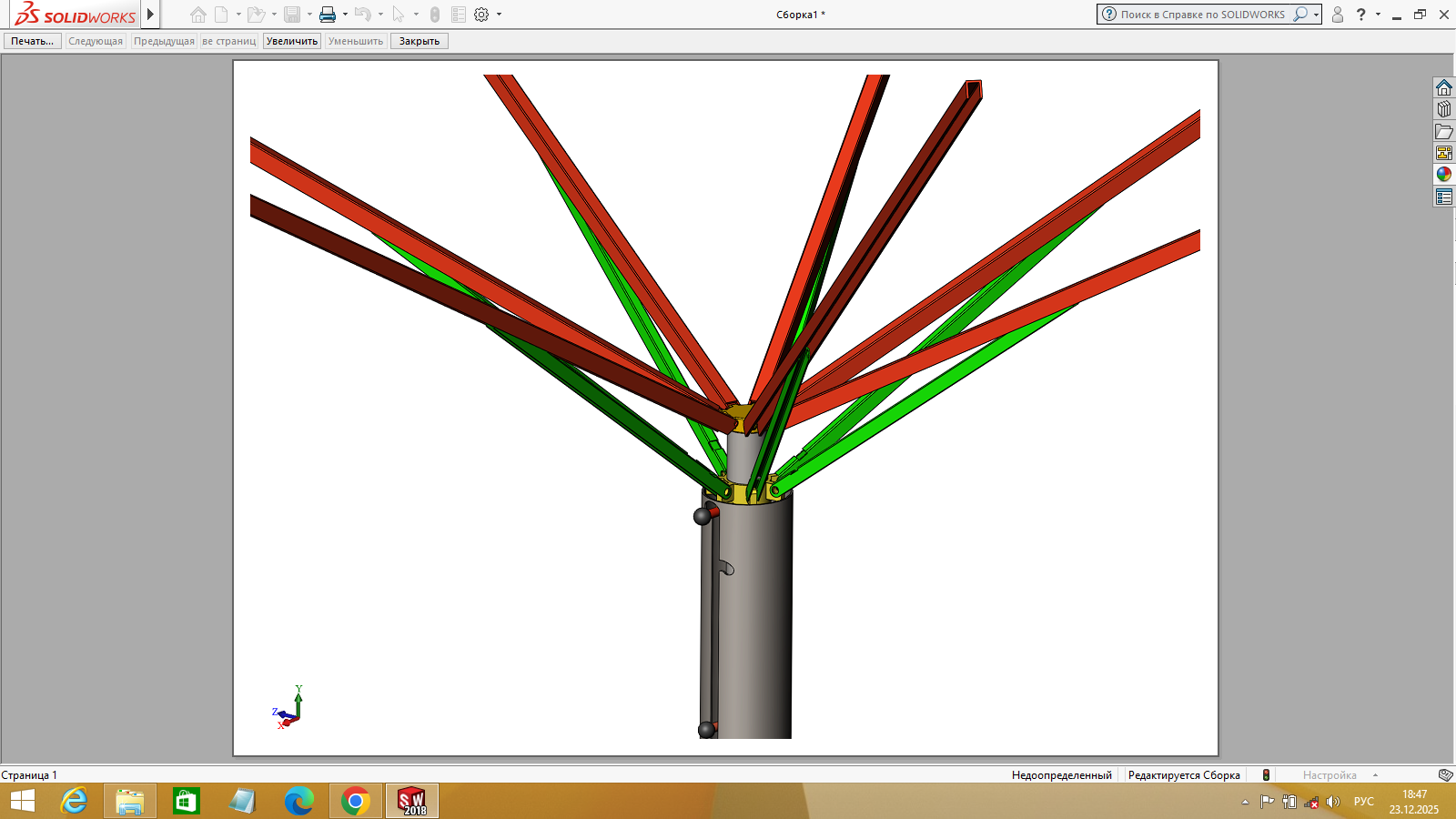Click the Страница 1 status text

29,775
